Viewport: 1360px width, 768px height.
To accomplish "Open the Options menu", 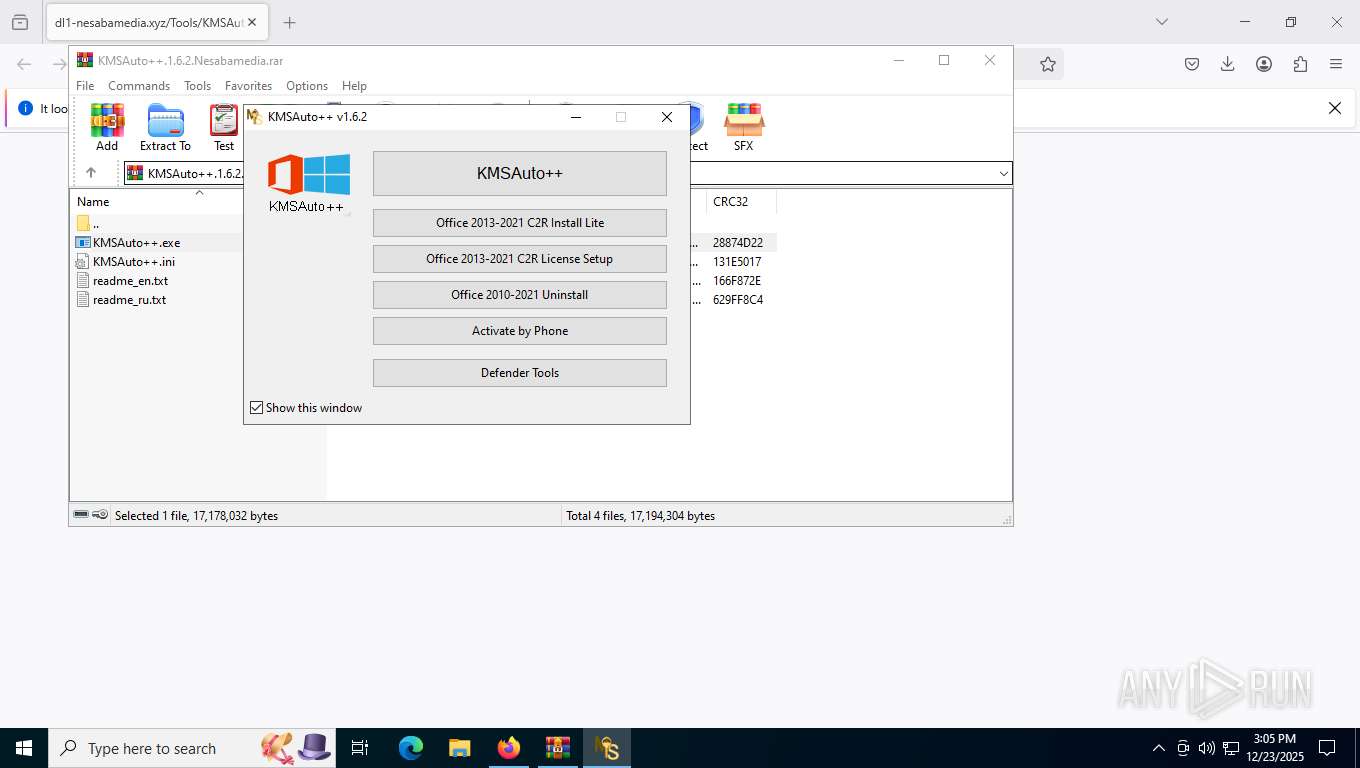I will coord(307,86).
